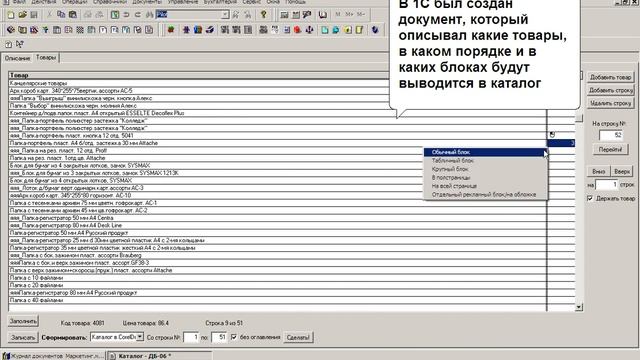Click the 'Вниз' move down button

tap(598, 171)
